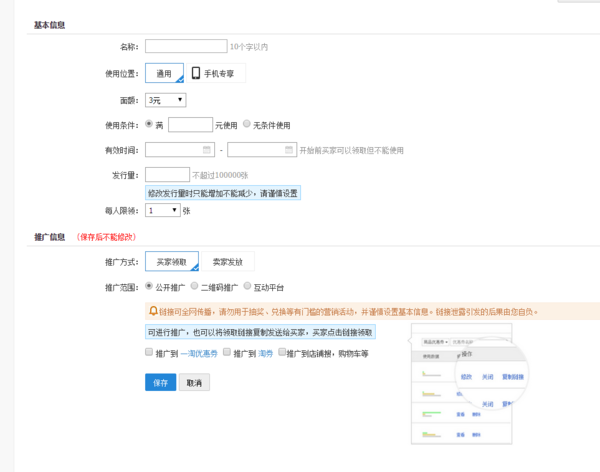
Task: Click the bell icon in the warning notice
Action: point(153,311)
